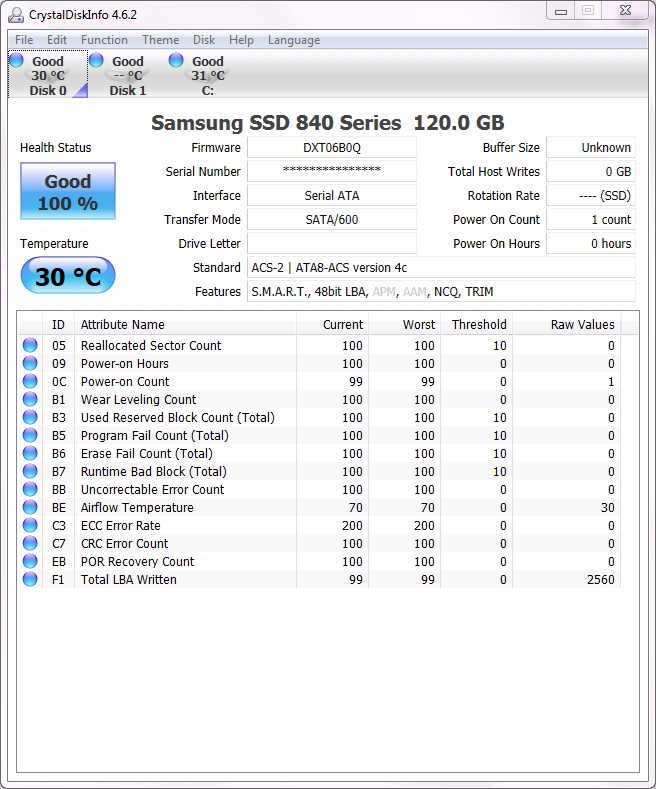This screenshot has width=656, height=789.
Task: Select the ECC Error Rate attribute name
Action: [x=121, y=526]
